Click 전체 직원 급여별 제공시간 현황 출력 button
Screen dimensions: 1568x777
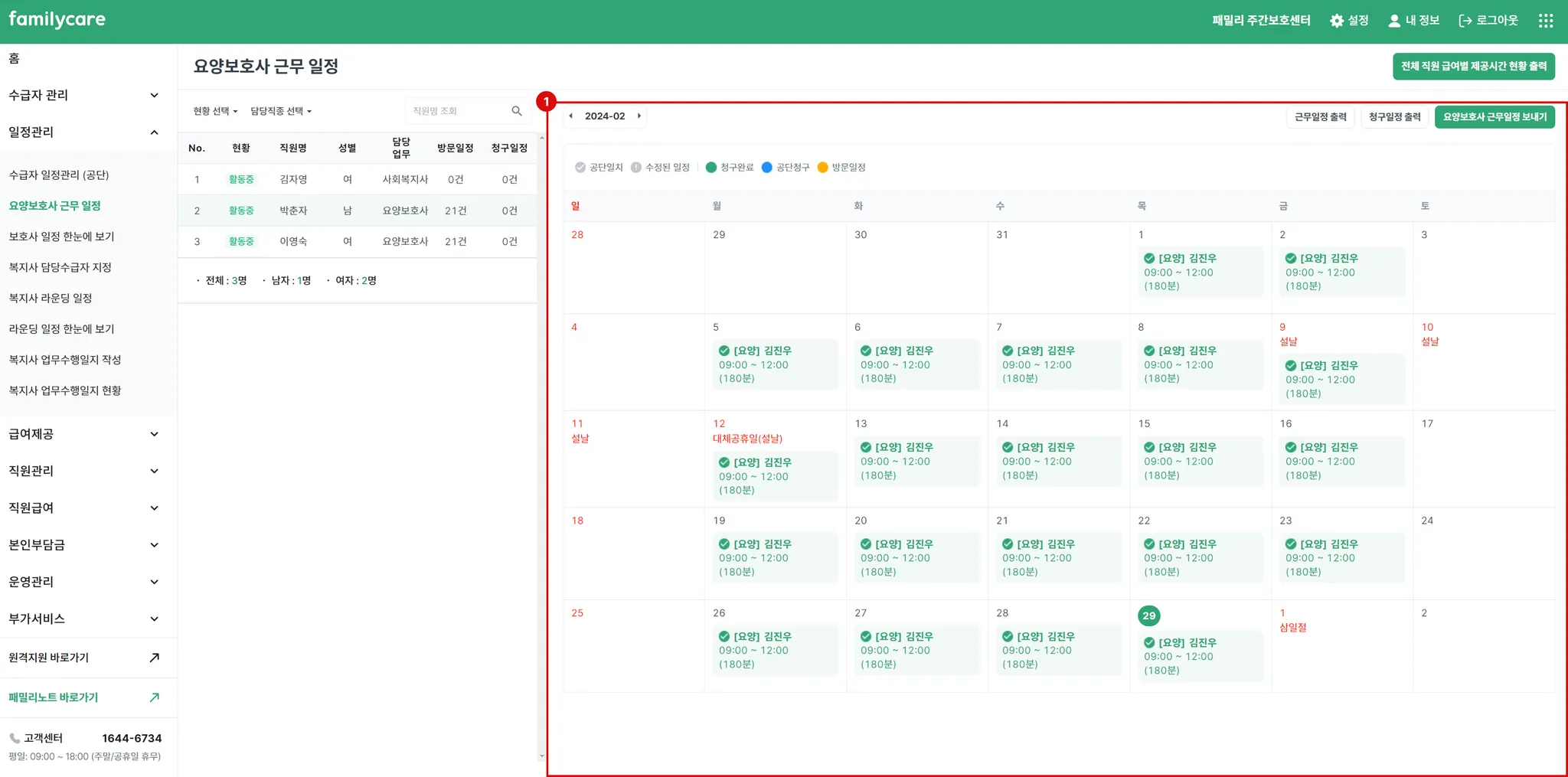[x=1474, y=67]
